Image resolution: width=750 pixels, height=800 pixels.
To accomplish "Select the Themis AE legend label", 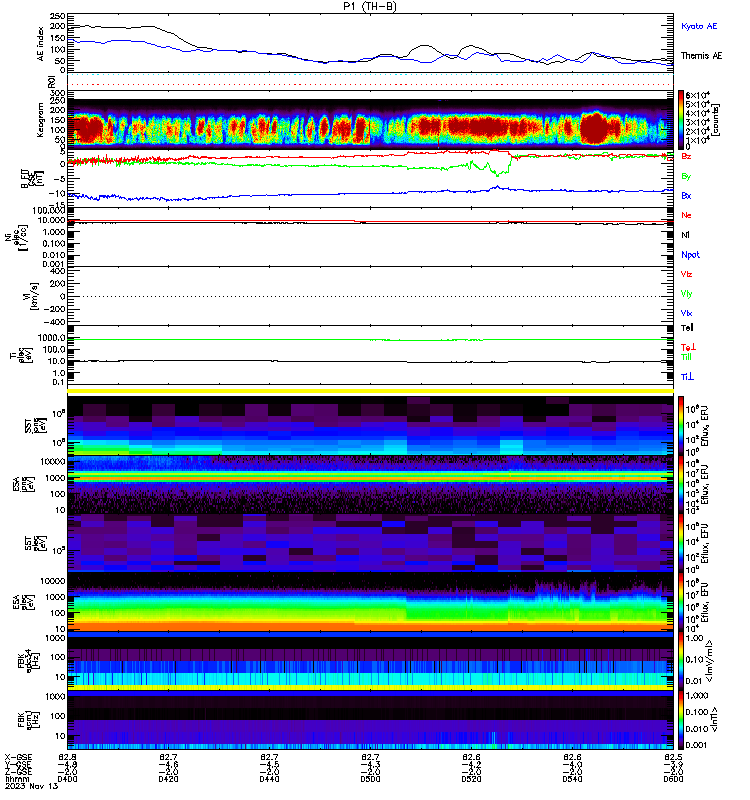I will tap(701, 56).
